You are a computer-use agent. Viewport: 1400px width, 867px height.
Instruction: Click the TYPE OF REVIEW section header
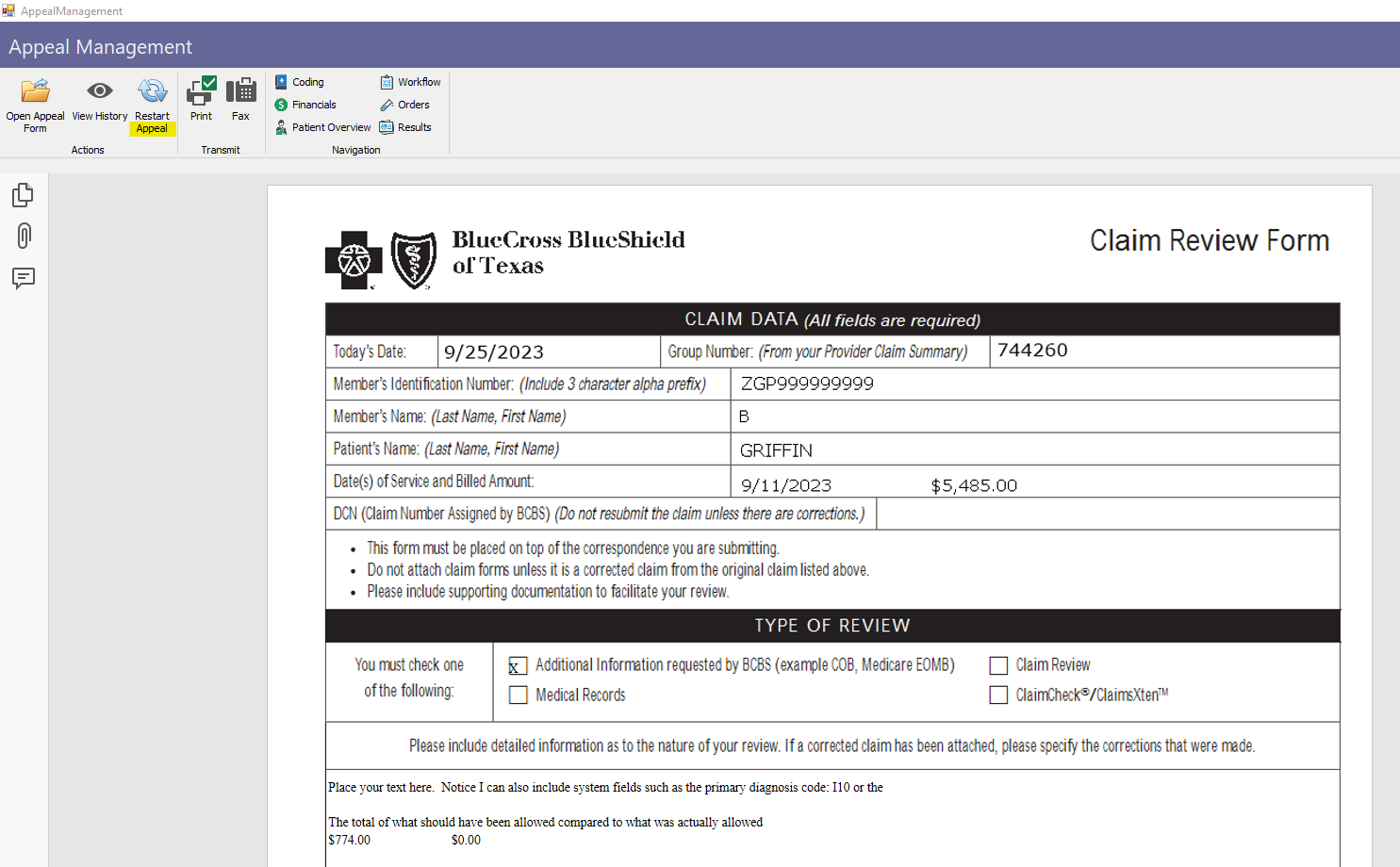tap(832, 626)
